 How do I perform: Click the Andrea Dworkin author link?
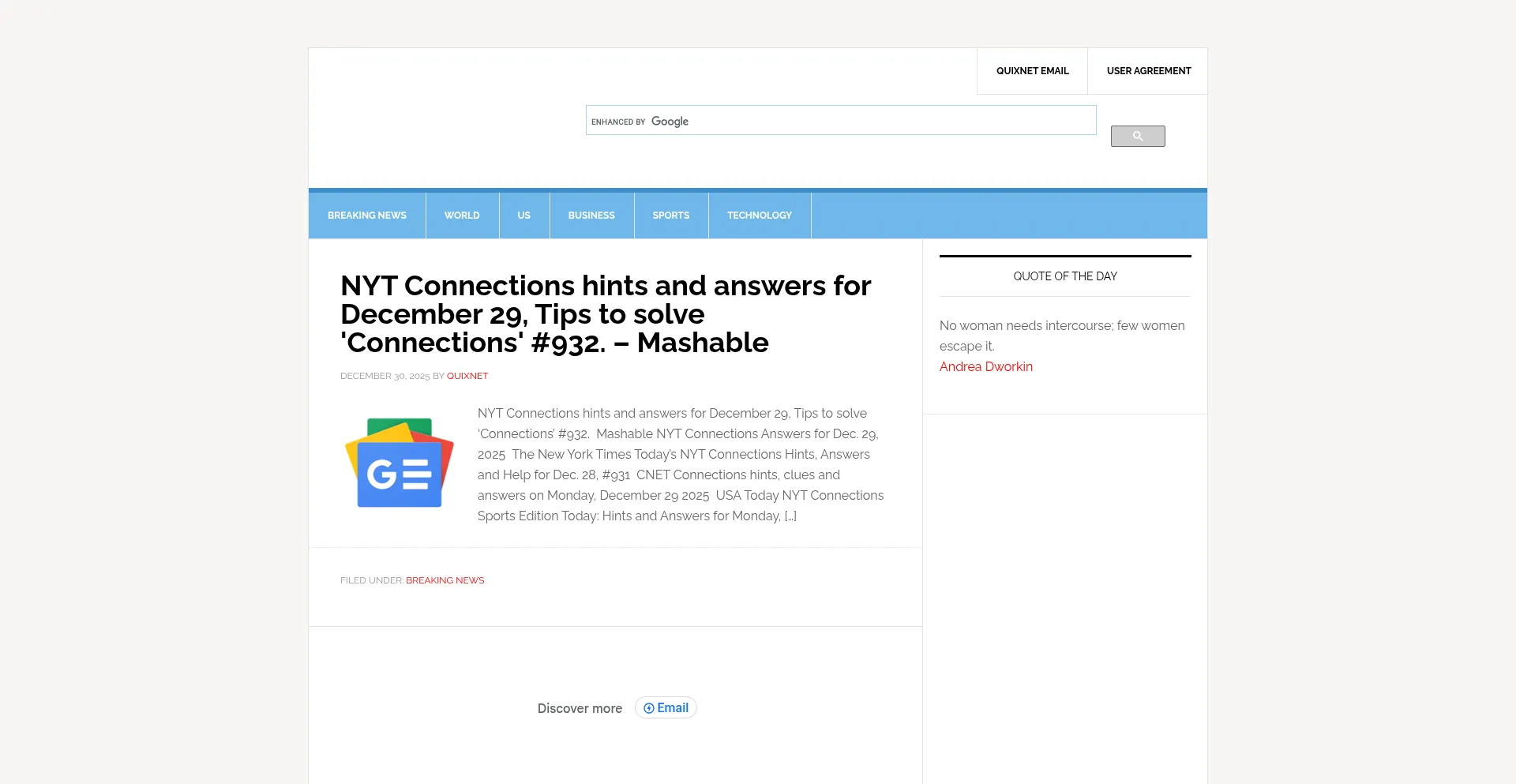[985, 366]
